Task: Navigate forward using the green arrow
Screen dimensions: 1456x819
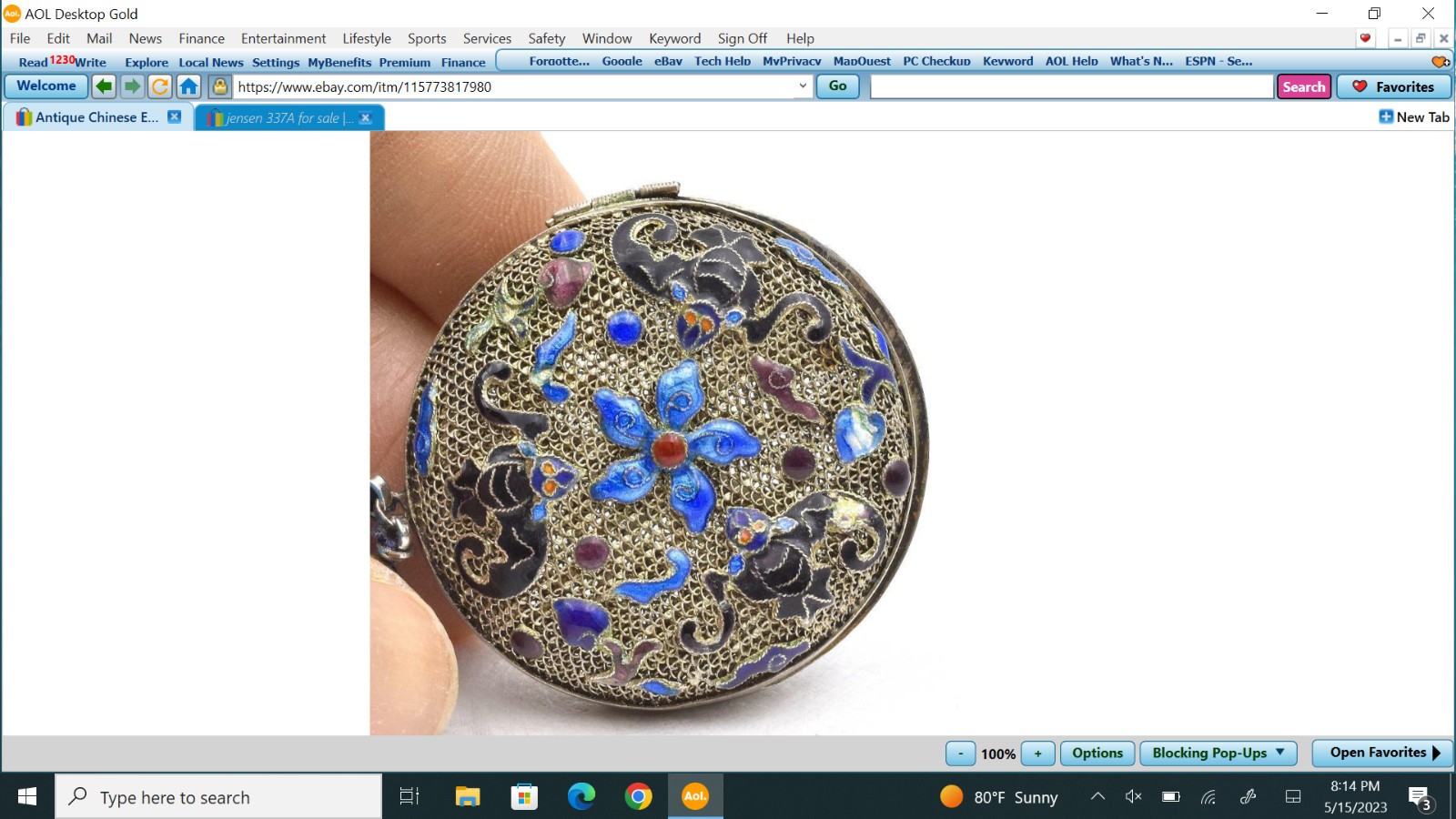Action: [131, 86]
